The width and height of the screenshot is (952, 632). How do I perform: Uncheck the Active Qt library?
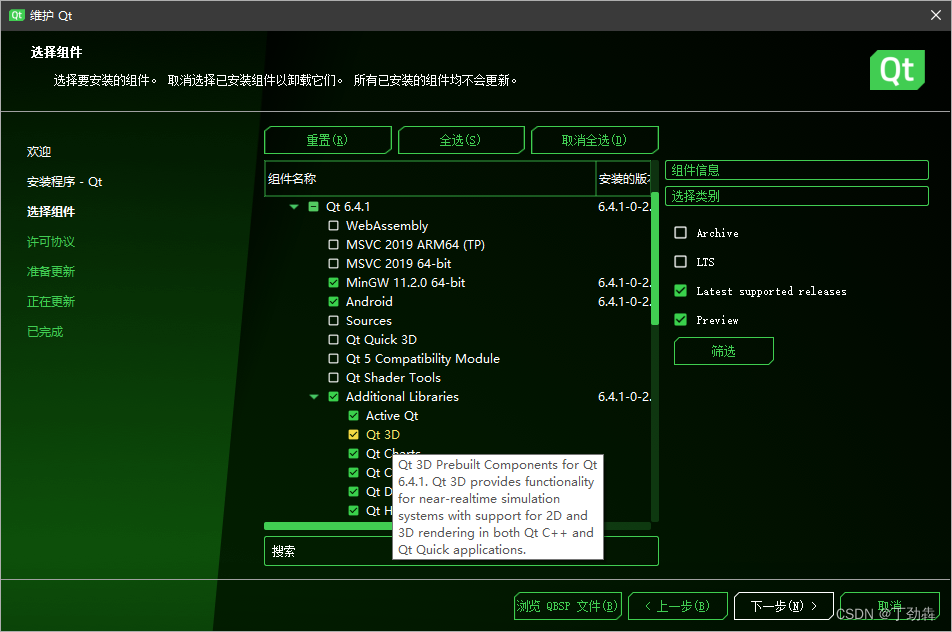click(353, 416)
